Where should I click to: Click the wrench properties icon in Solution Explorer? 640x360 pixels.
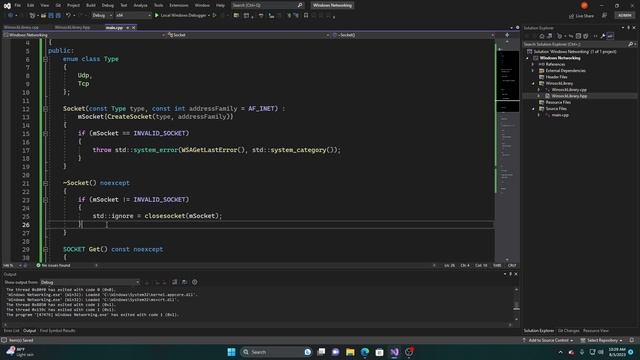tap(602, 36)
